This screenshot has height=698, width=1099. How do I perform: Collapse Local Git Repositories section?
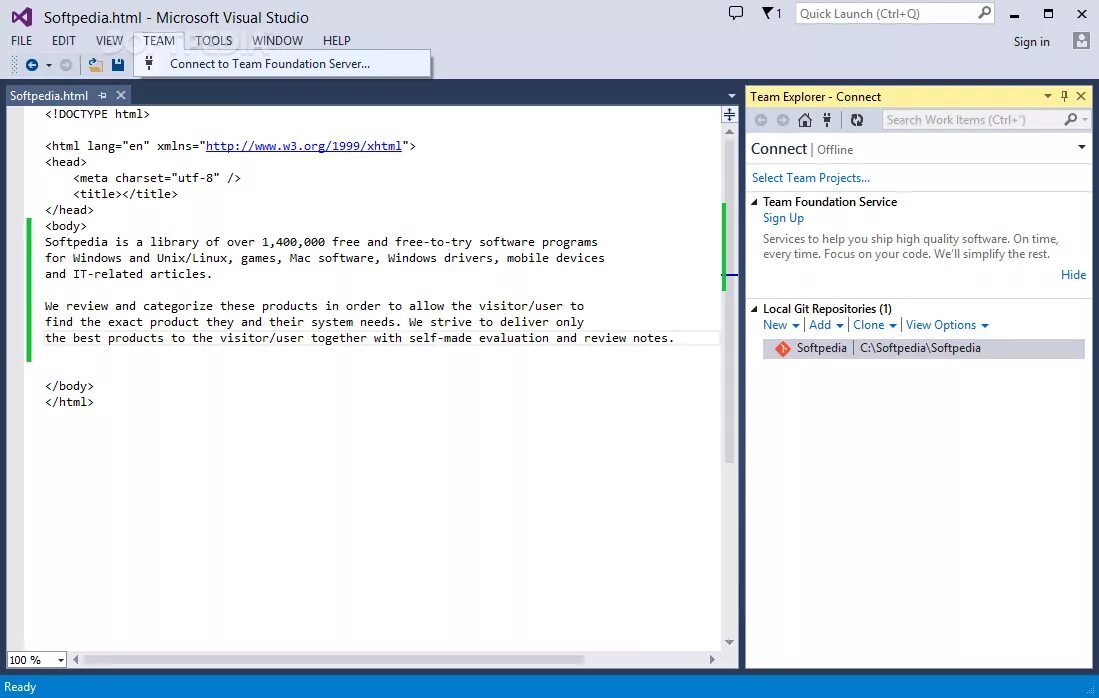pos(755,309)
